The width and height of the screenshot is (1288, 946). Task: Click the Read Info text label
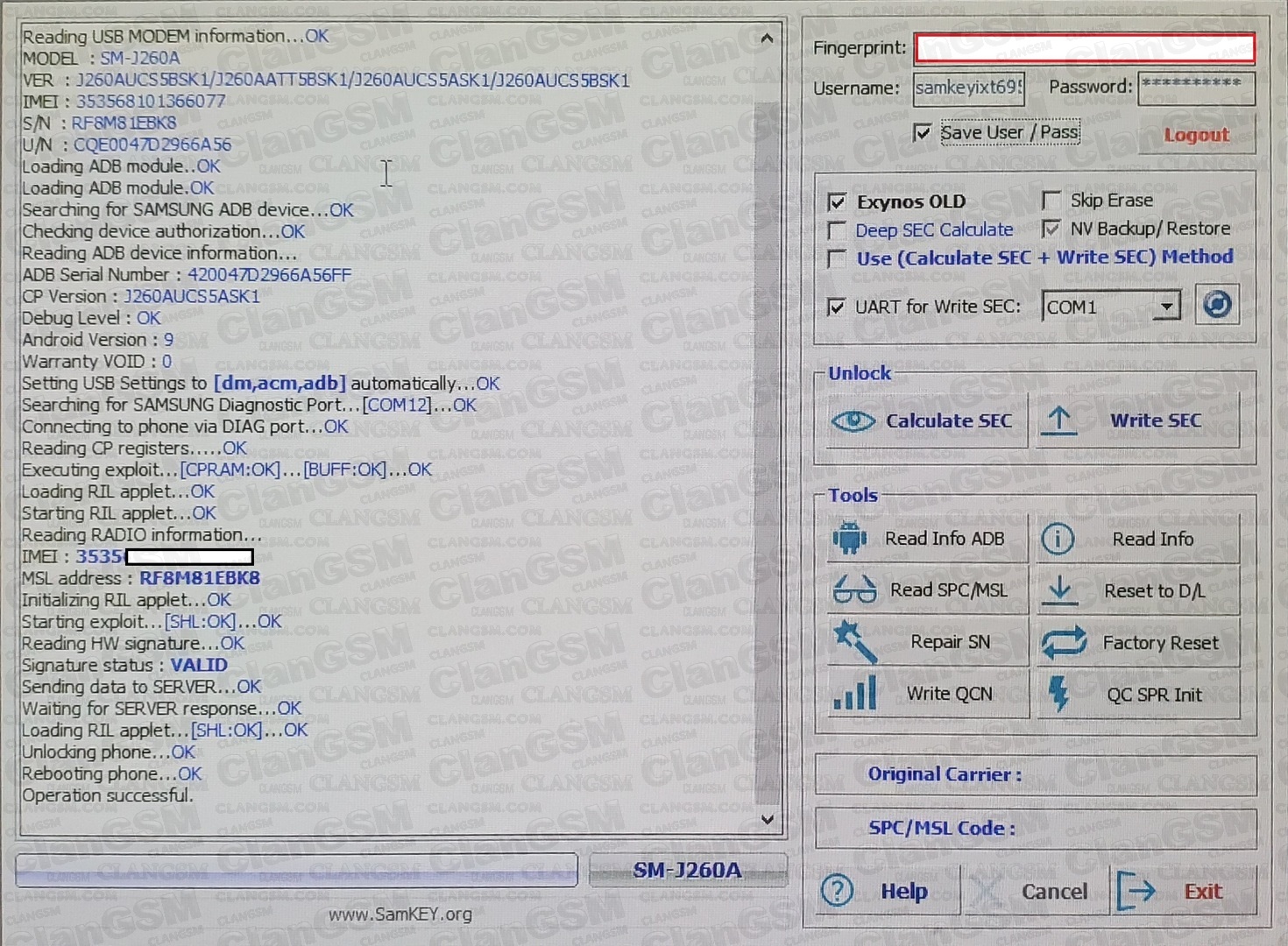click(1153, 540)
